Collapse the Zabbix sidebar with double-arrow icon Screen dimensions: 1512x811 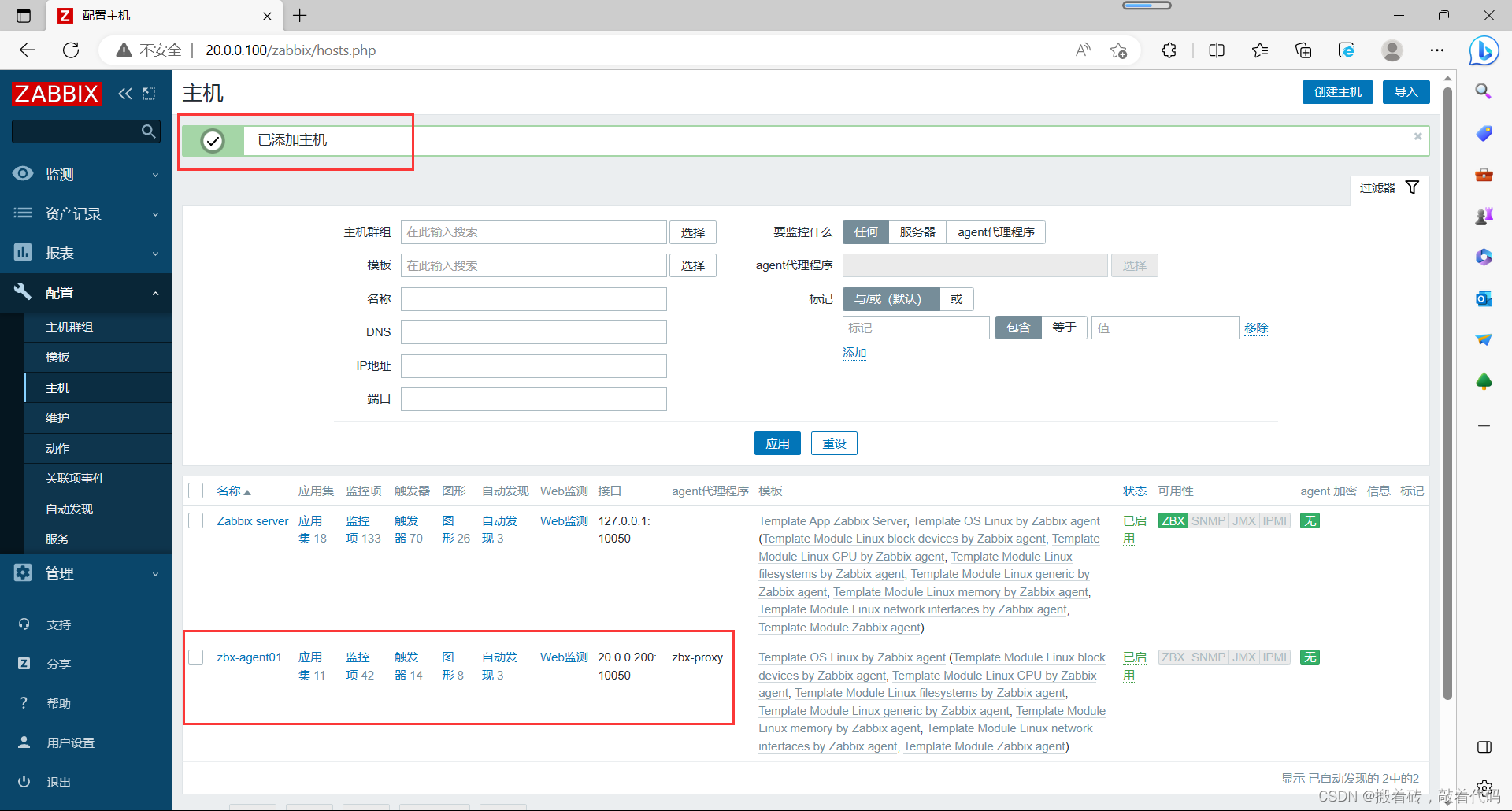[125, 94]
